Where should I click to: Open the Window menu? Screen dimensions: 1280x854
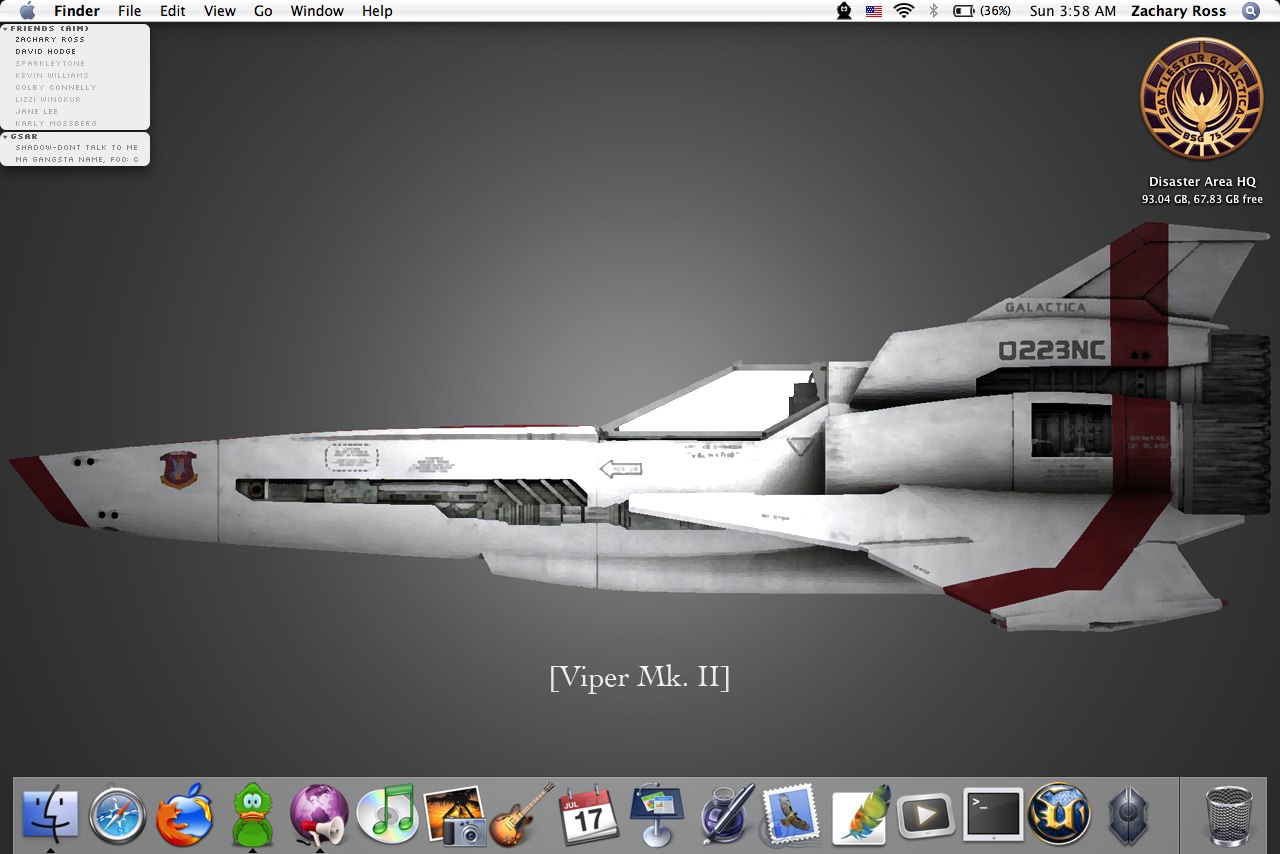[317, 11]
